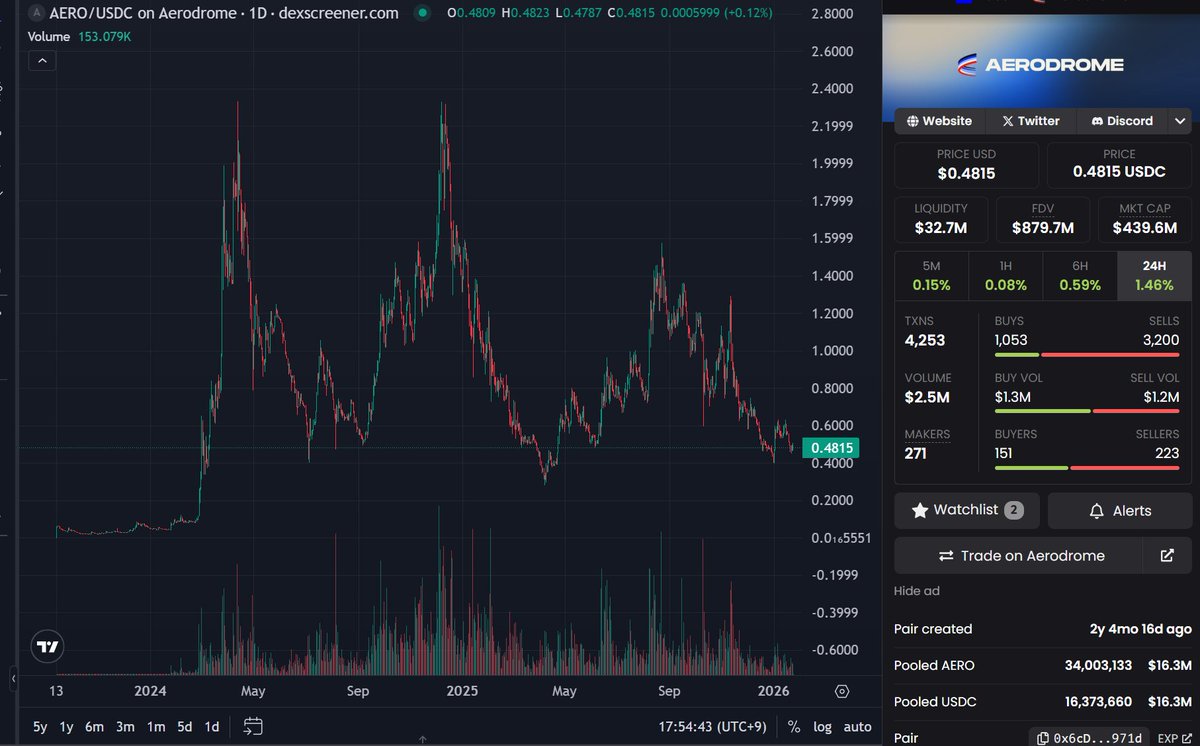Open the go-to-date calendar icon
The height and width of the screenshot is (746, 1200).
253,726
